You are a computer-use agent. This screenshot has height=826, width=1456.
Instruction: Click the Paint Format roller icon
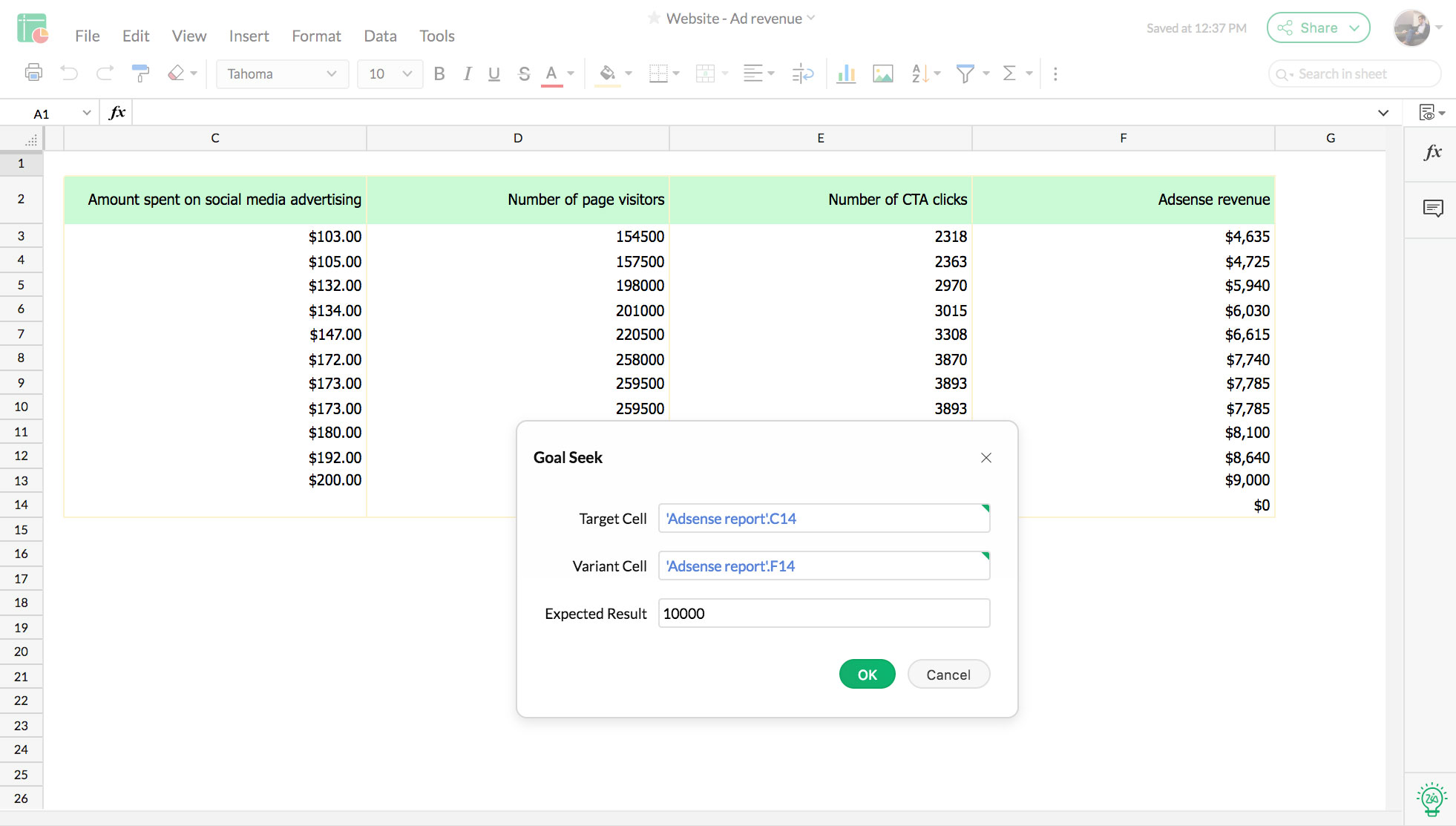pyautogui.click(x=140, y=73)
